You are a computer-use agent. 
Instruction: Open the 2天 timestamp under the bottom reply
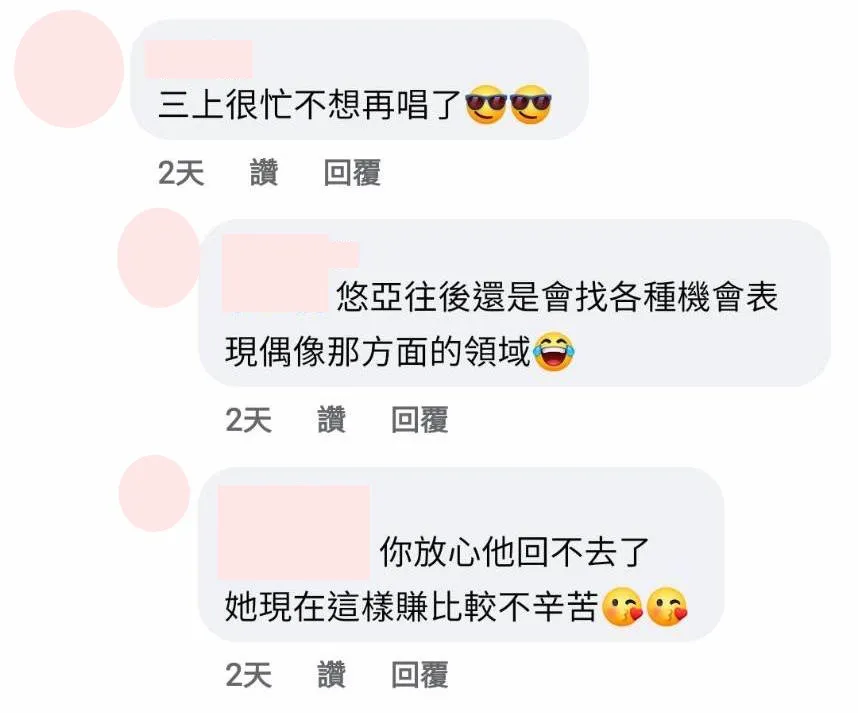coord(248,674)
